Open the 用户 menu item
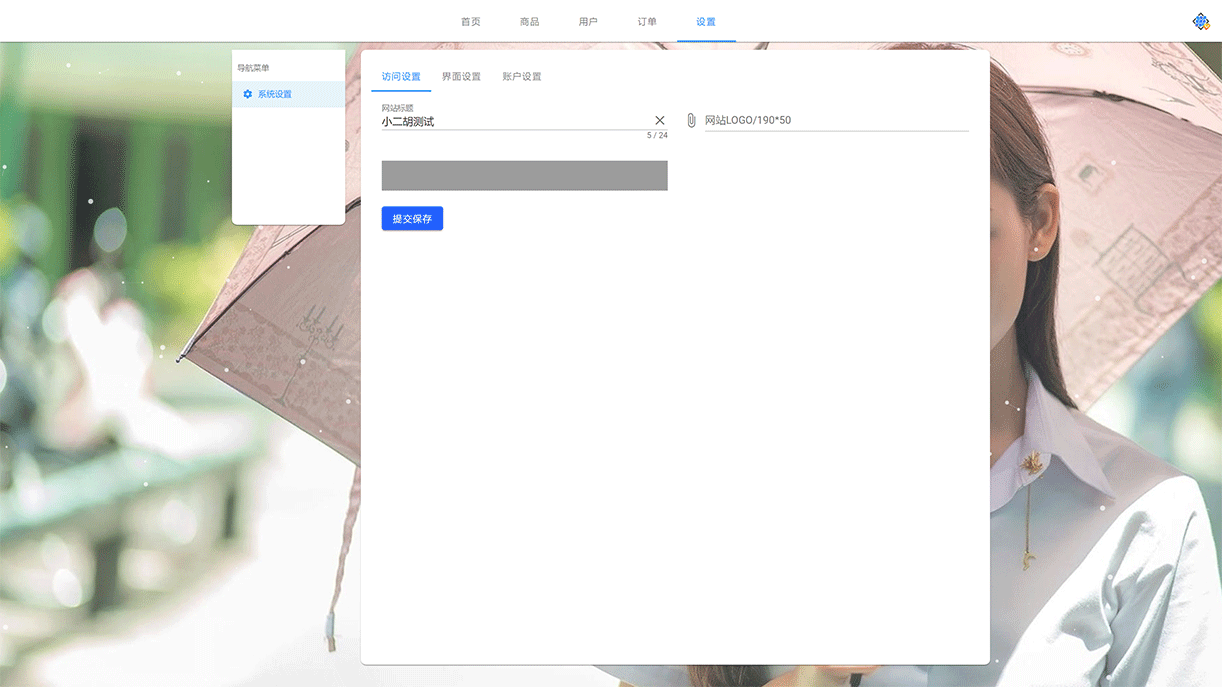The height and width of the screenshot is (687, 1222). pos(588,21)
